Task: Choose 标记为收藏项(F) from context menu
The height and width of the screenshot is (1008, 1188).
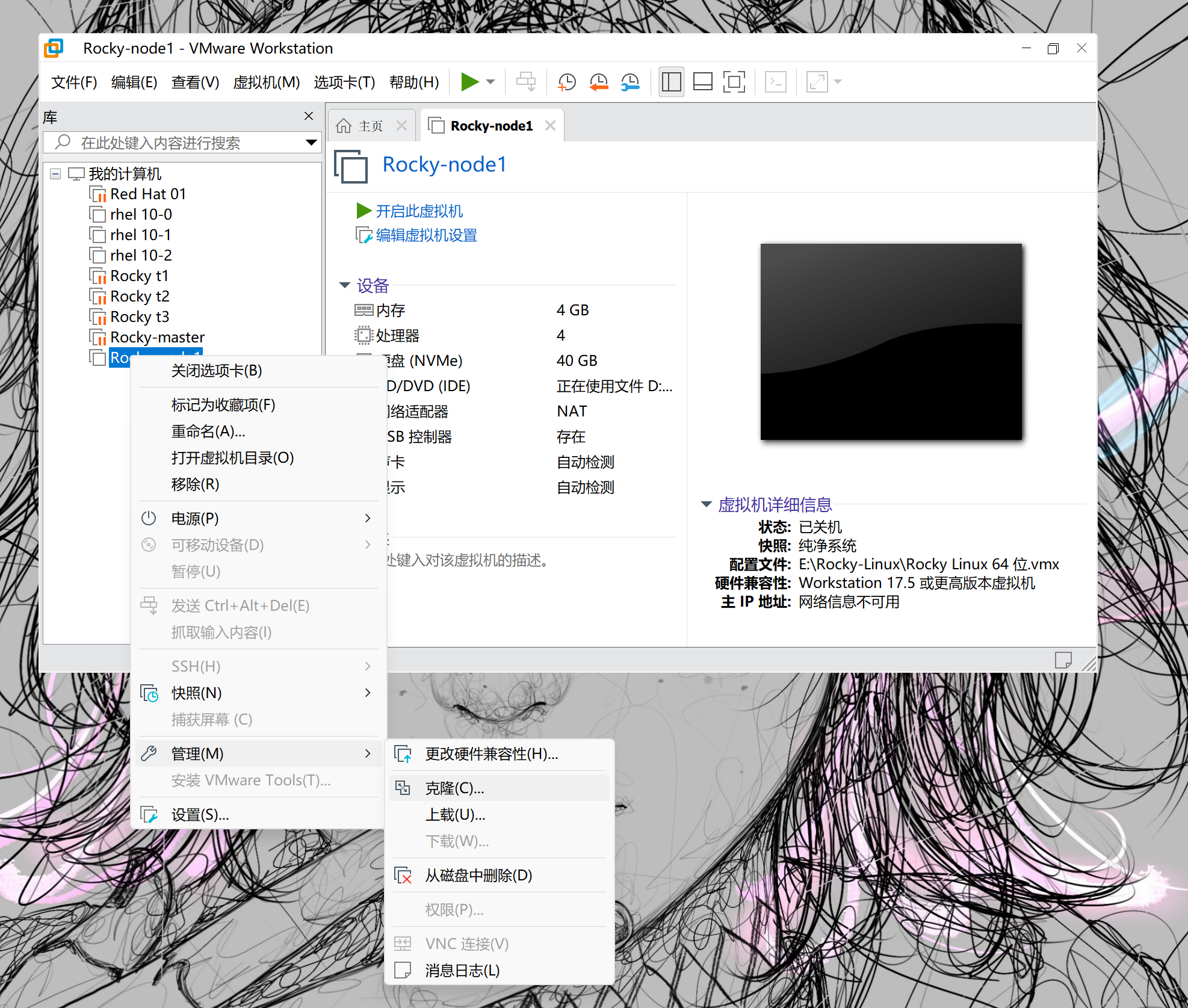Action: coord(259,405)
